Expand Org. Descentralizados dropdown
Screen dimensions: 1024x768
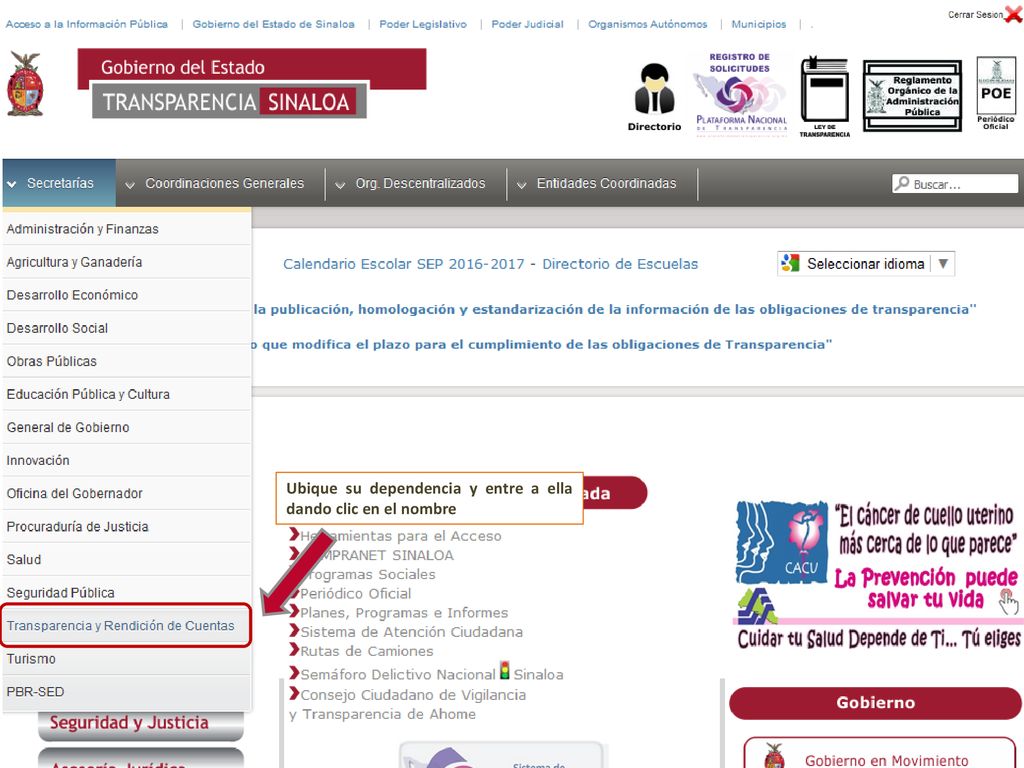pyautogui.click(x=415, y=184)
